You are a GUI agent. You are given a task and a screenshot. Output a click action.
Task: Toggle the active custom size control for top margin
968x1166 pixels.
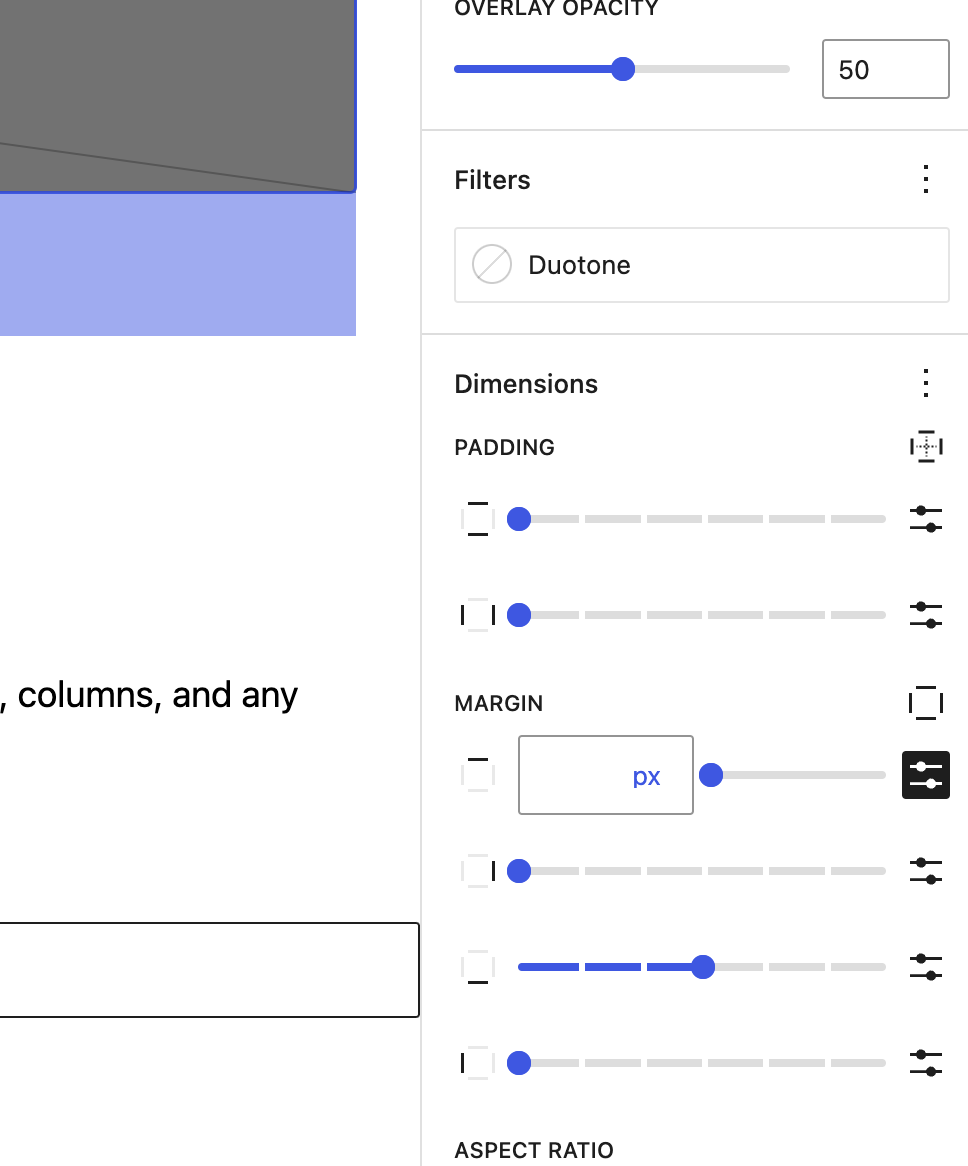(926, 775)
